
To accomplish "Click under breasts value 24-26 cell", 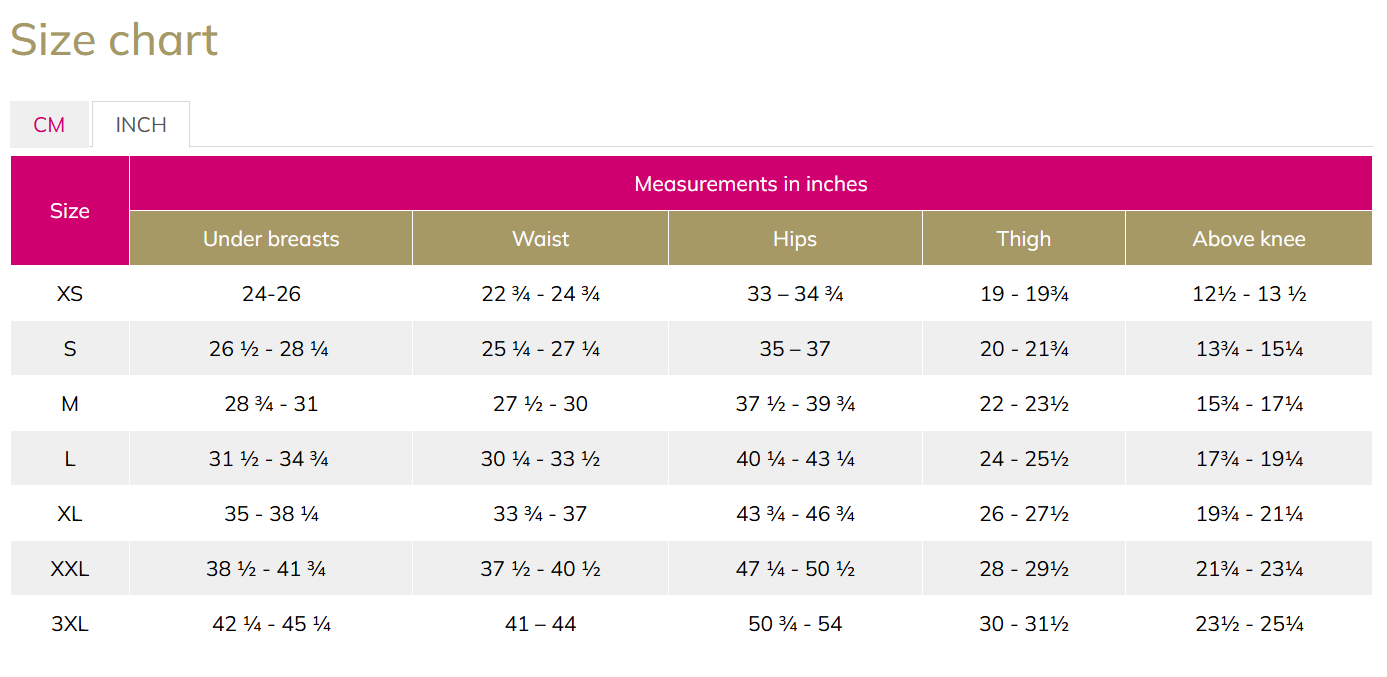I will [271, 294].
